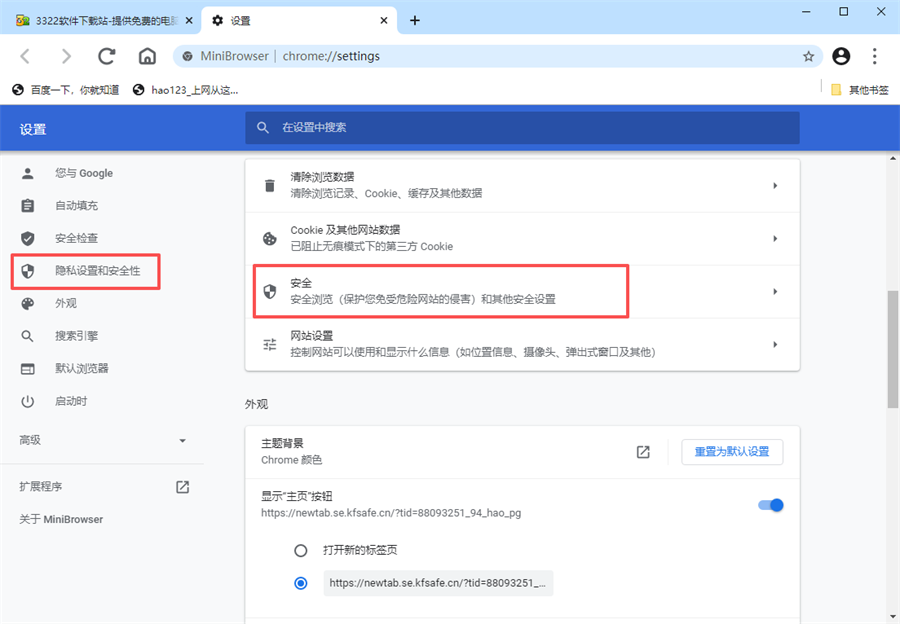The width and height of the screenshot is (900, 624).
Task: Click the 重置为默认设置 button
Action: click(x=730, y=452)
